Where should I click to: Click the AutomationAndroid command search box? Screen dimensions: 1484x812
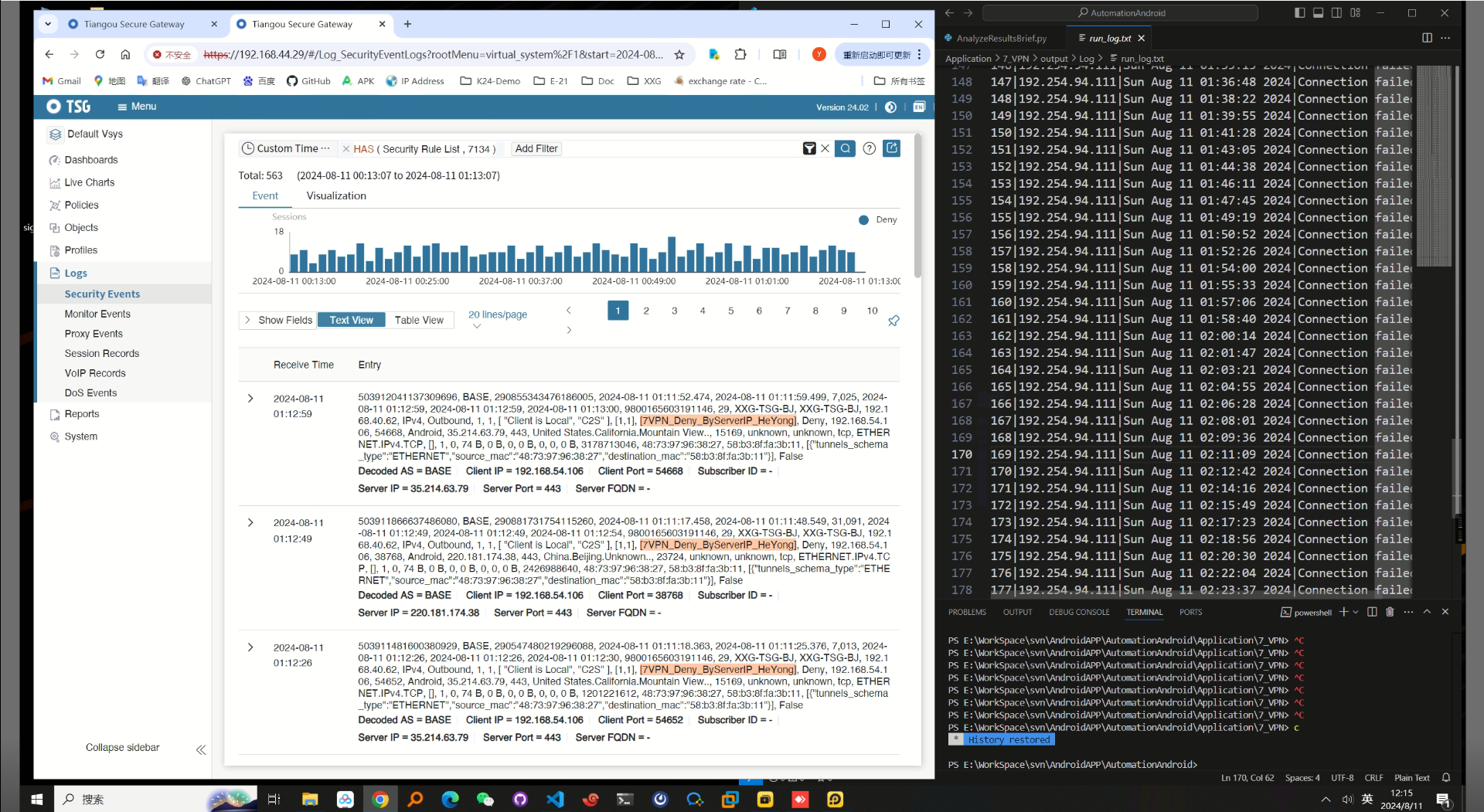click(1121, 13)
